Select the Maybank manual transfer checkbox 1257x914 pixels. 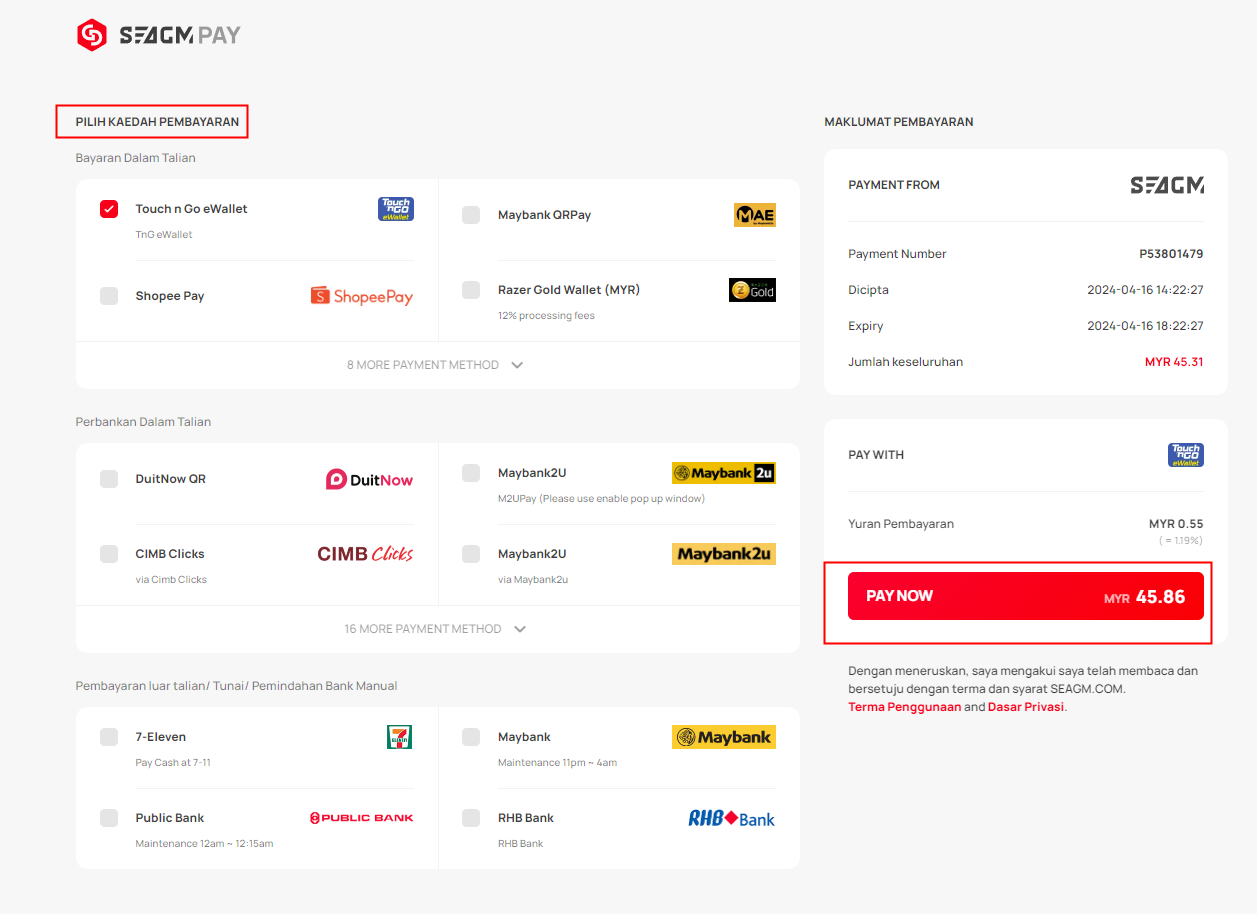coord(471,737)
